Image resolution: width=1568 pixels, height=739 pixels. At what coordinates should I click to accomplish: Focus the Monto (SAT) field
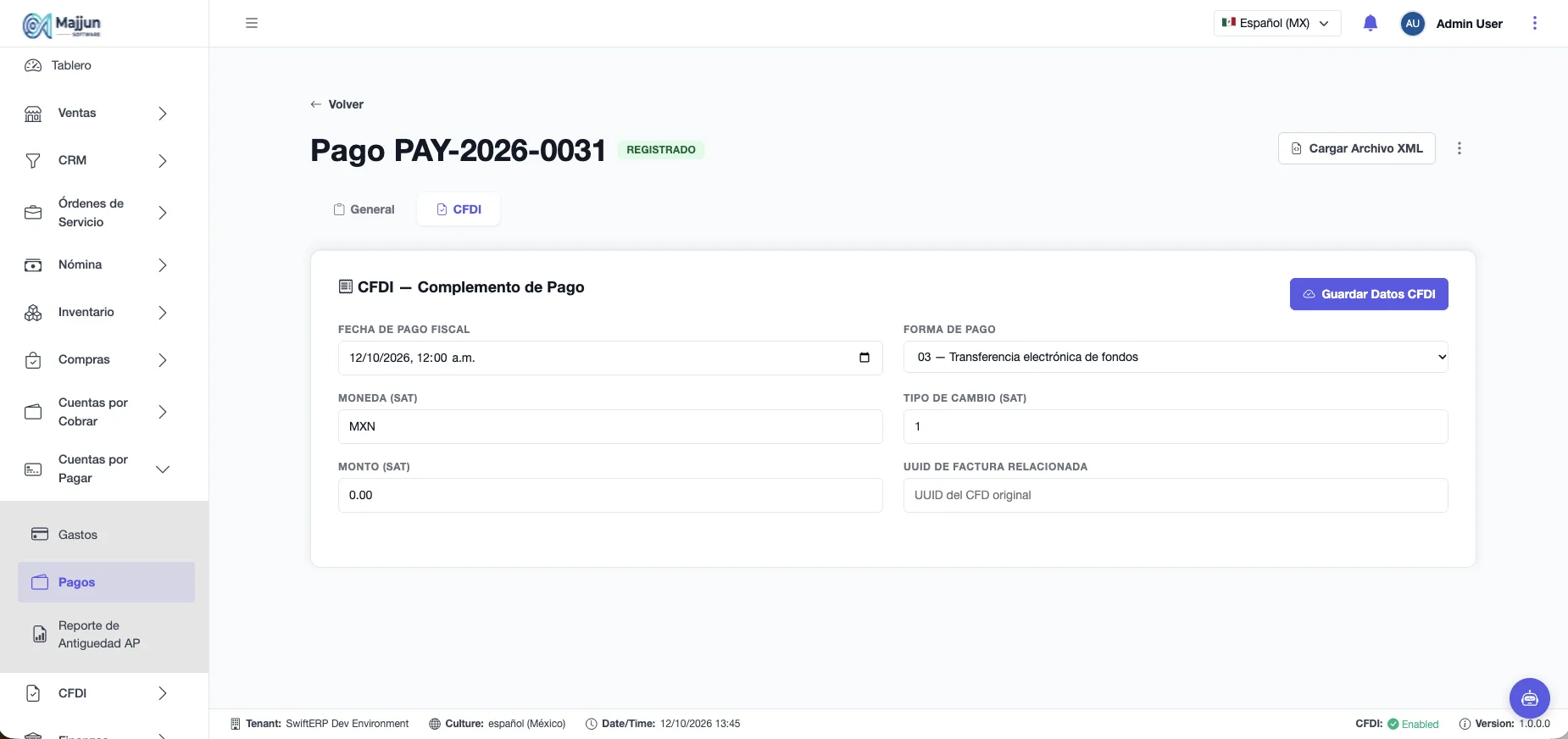point(610,495)
